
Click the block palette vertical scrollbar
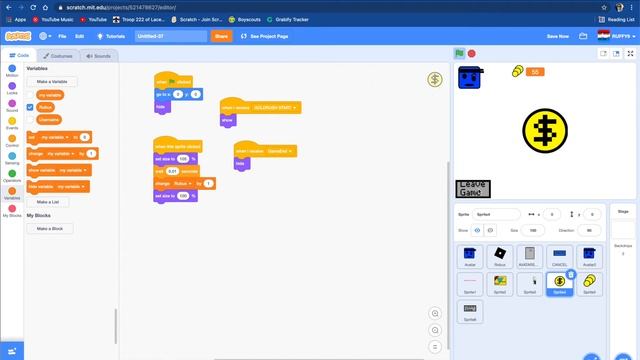point(116,326)
